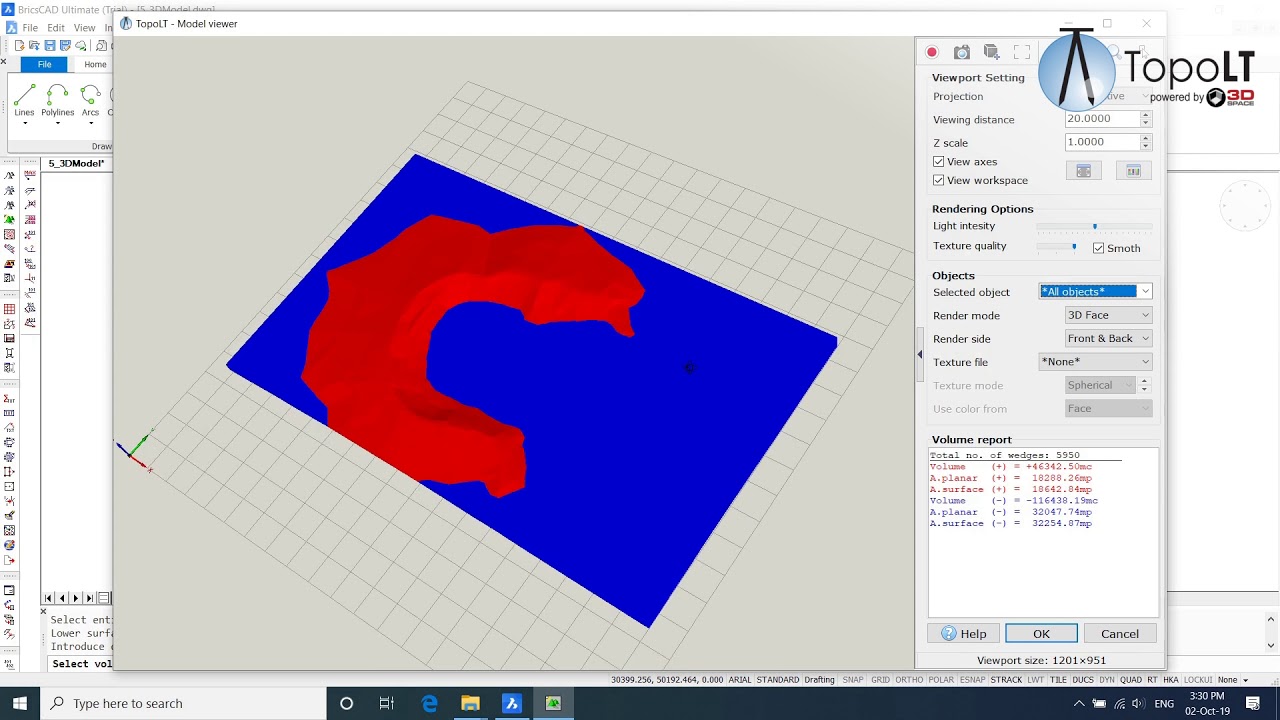Click the add 3D object icon

pyautogui.click(x=992, y=52)
